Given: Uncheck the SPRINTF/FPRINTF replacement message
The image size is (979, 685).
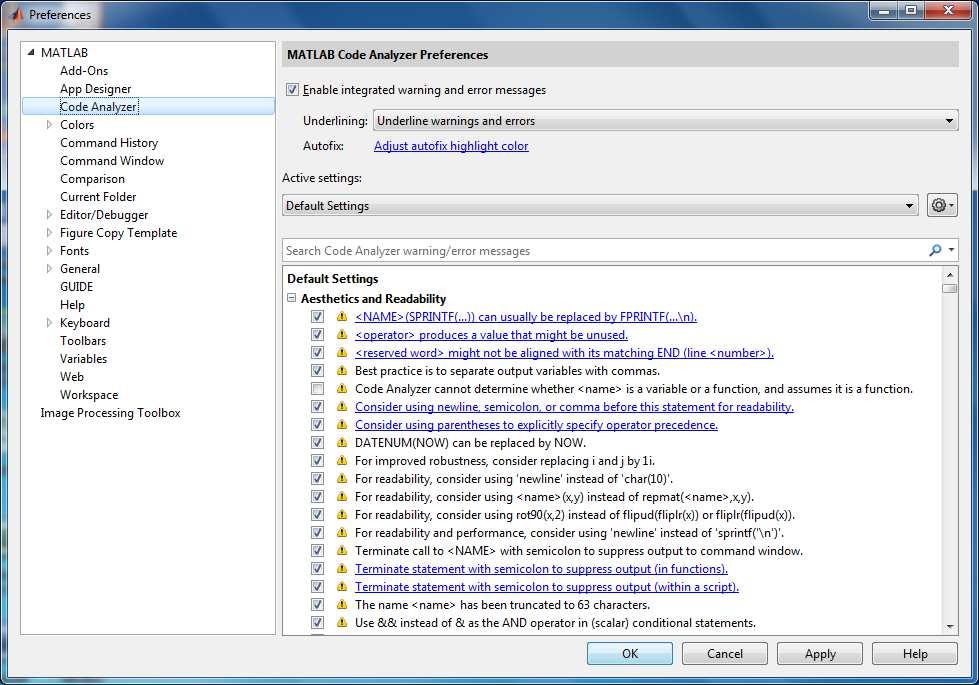Looking at the screenshot, I should click(318, 317).
